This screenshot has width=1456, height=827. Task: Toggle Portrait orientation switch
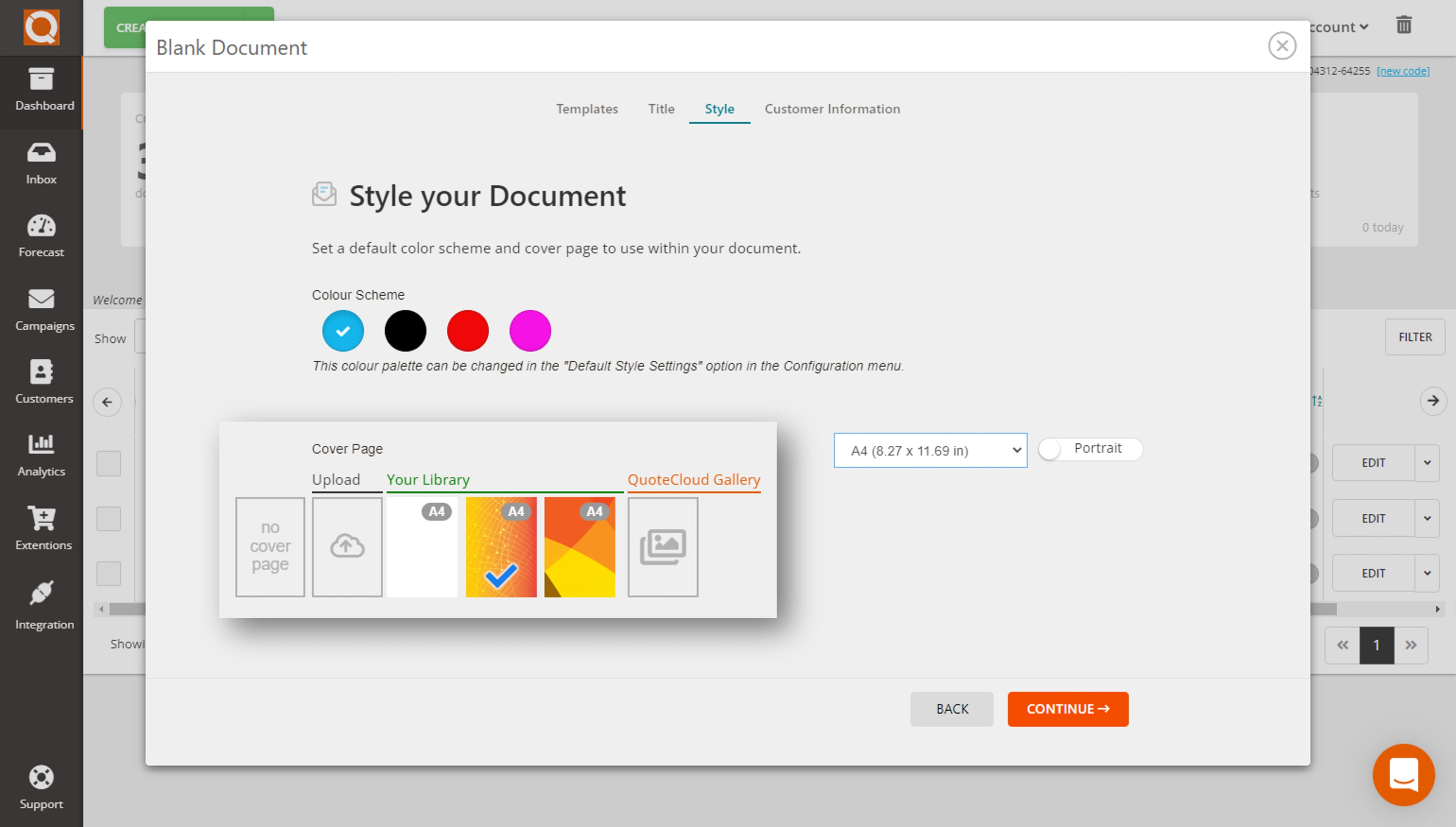pyautogui.click(x=1089, y=449)
